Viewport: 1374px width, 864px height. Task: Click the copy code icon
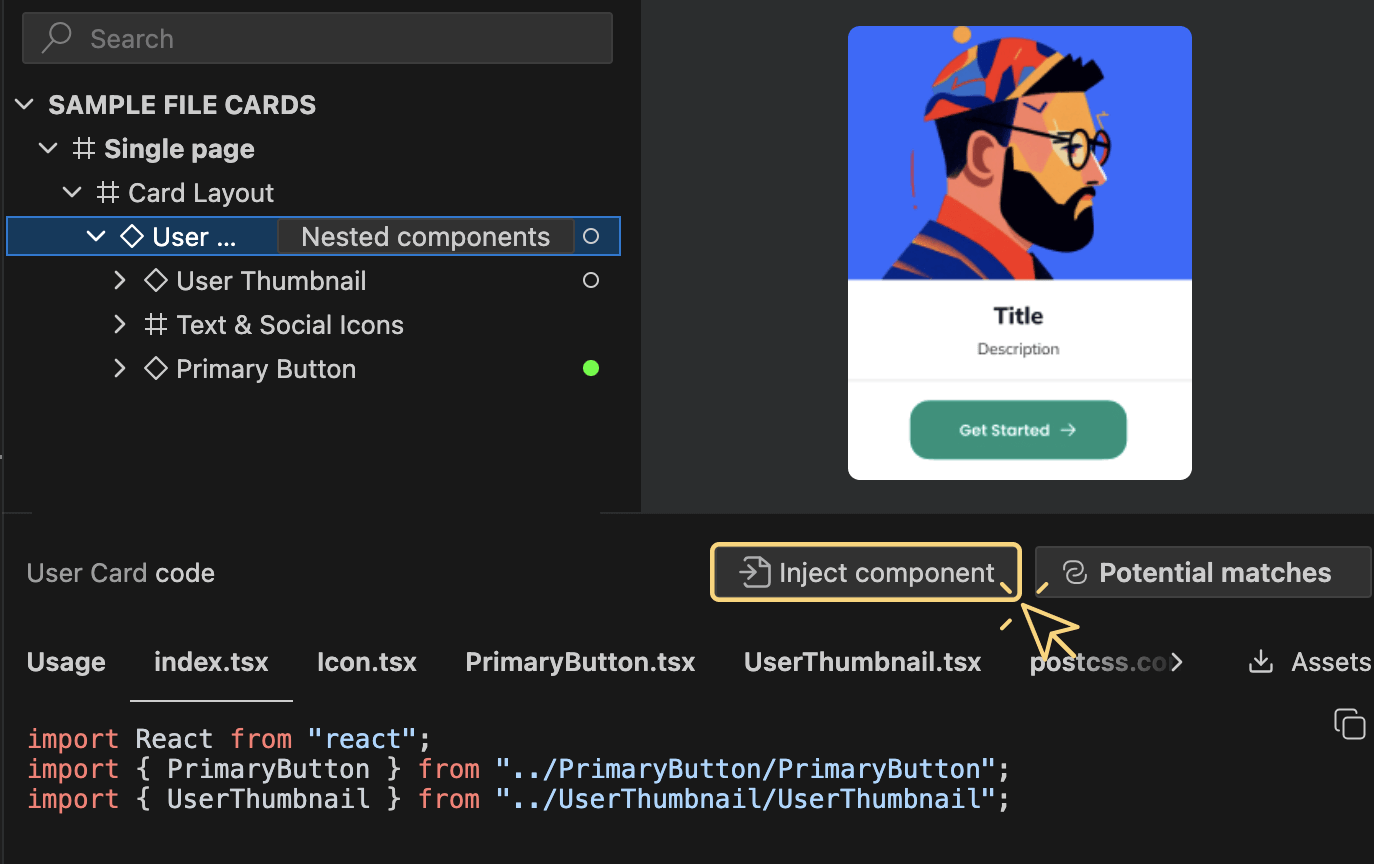click(x=1349, y=723)
